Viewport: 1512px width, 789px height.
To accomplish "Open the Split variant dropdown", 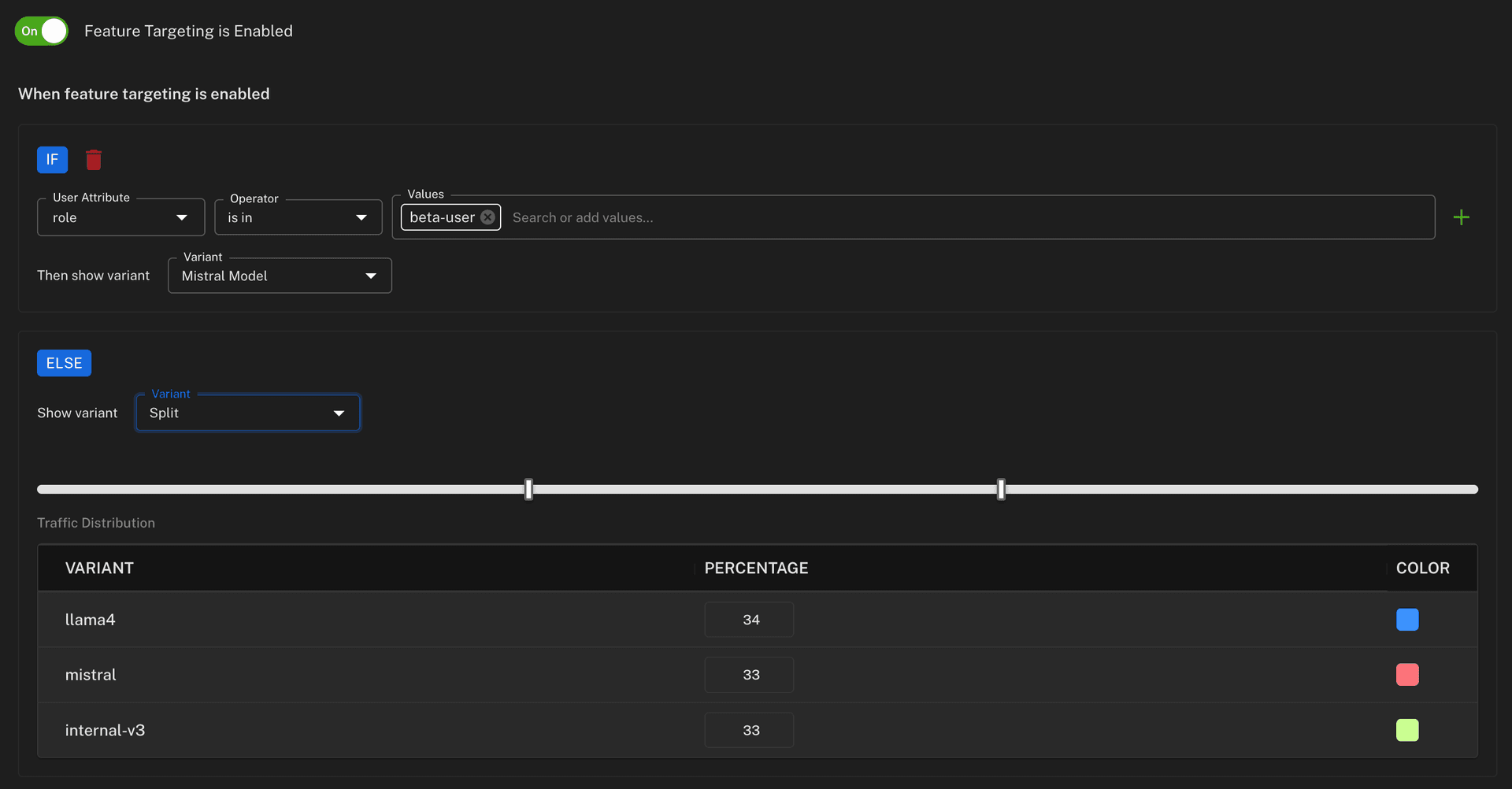I will (x=248, y=413).
